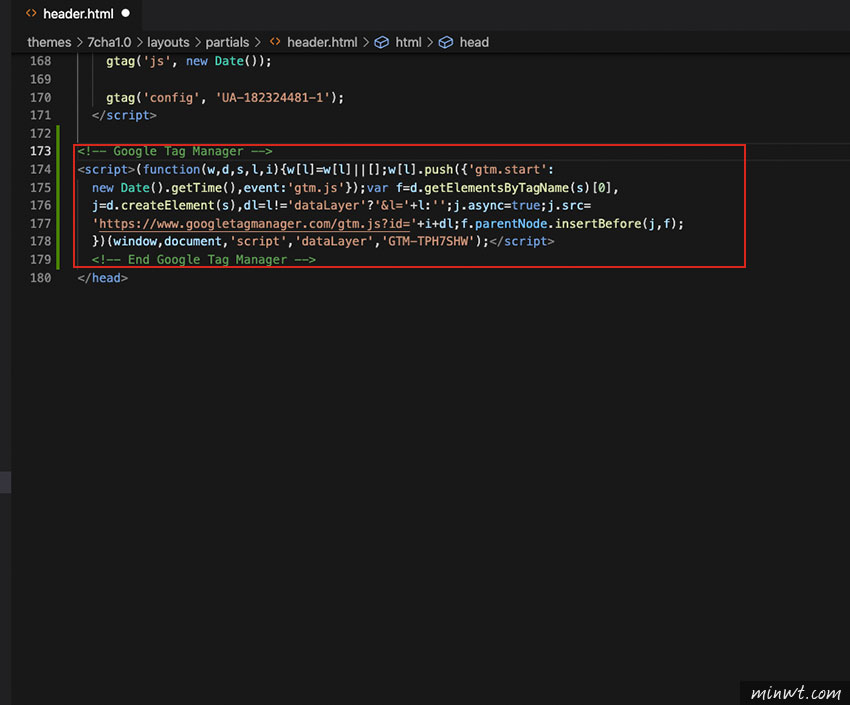Expand chevron after themes breadcrumb
Viewport: 850px width, 705px height.
[x=79, y=42]
